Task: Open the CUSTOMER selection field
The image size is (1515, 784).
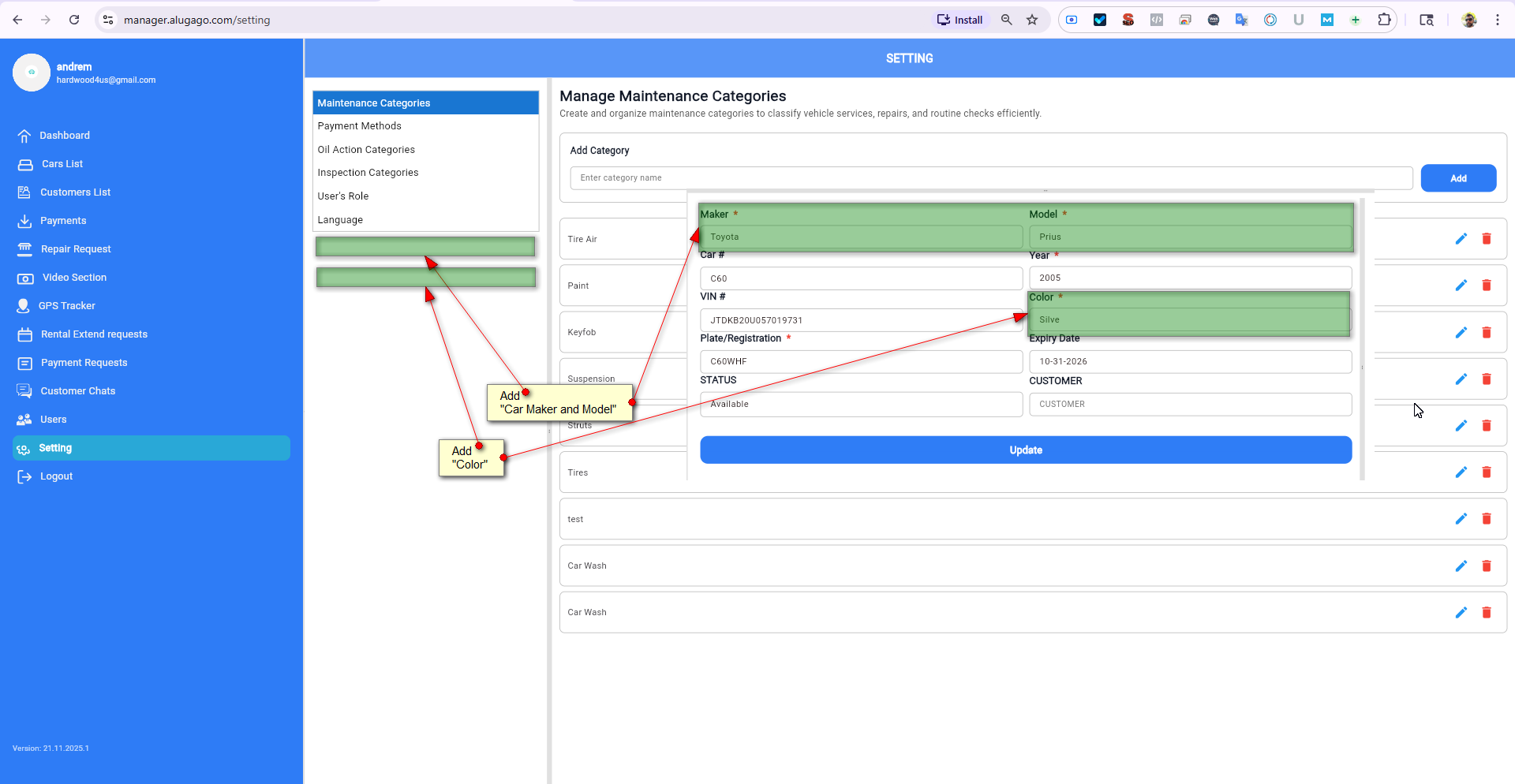Action: 1189,405
